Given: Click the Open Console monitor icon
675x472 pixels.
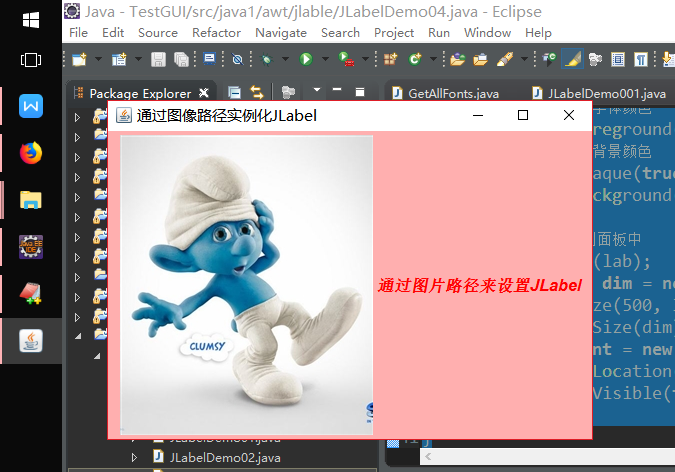Looking at the screenshot, I should pos(210,59).
